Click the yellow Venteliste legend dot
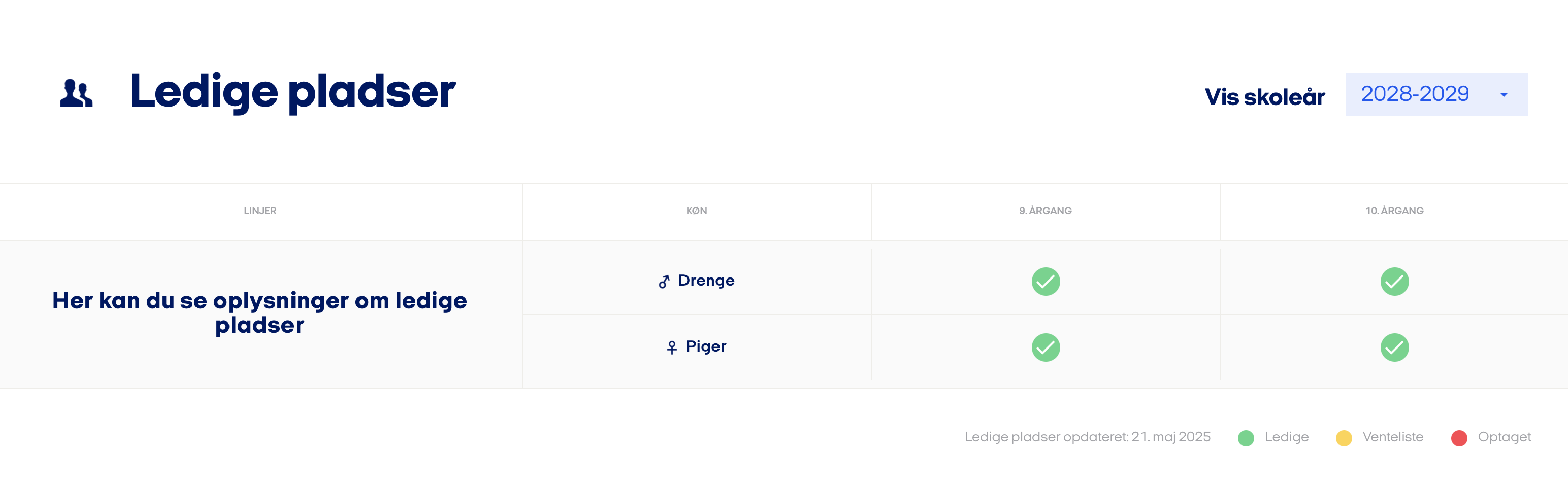 point(1344,438)
